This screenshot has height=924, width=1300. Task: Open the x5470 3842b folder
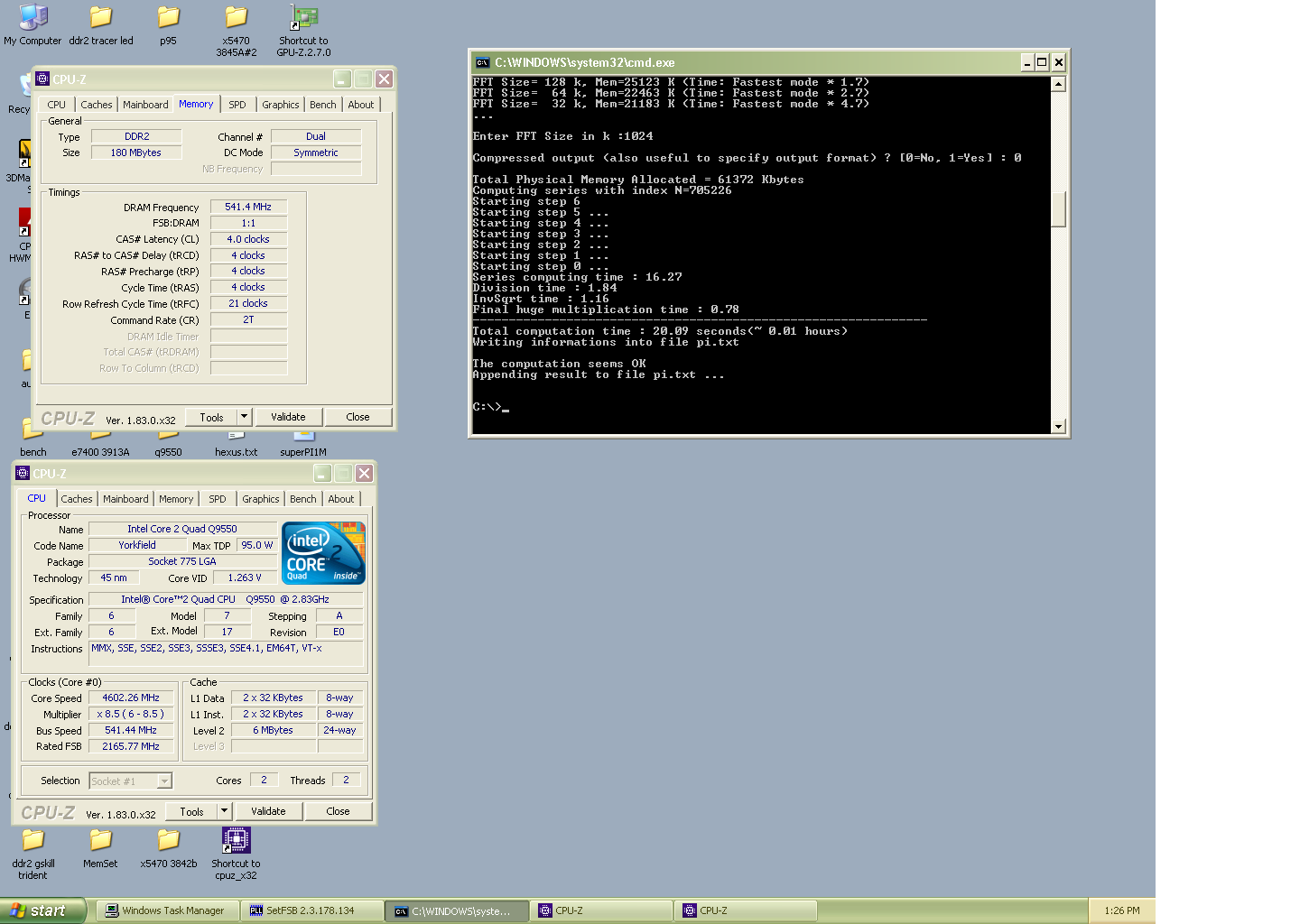pyautogui.click(x=168, y=848)
